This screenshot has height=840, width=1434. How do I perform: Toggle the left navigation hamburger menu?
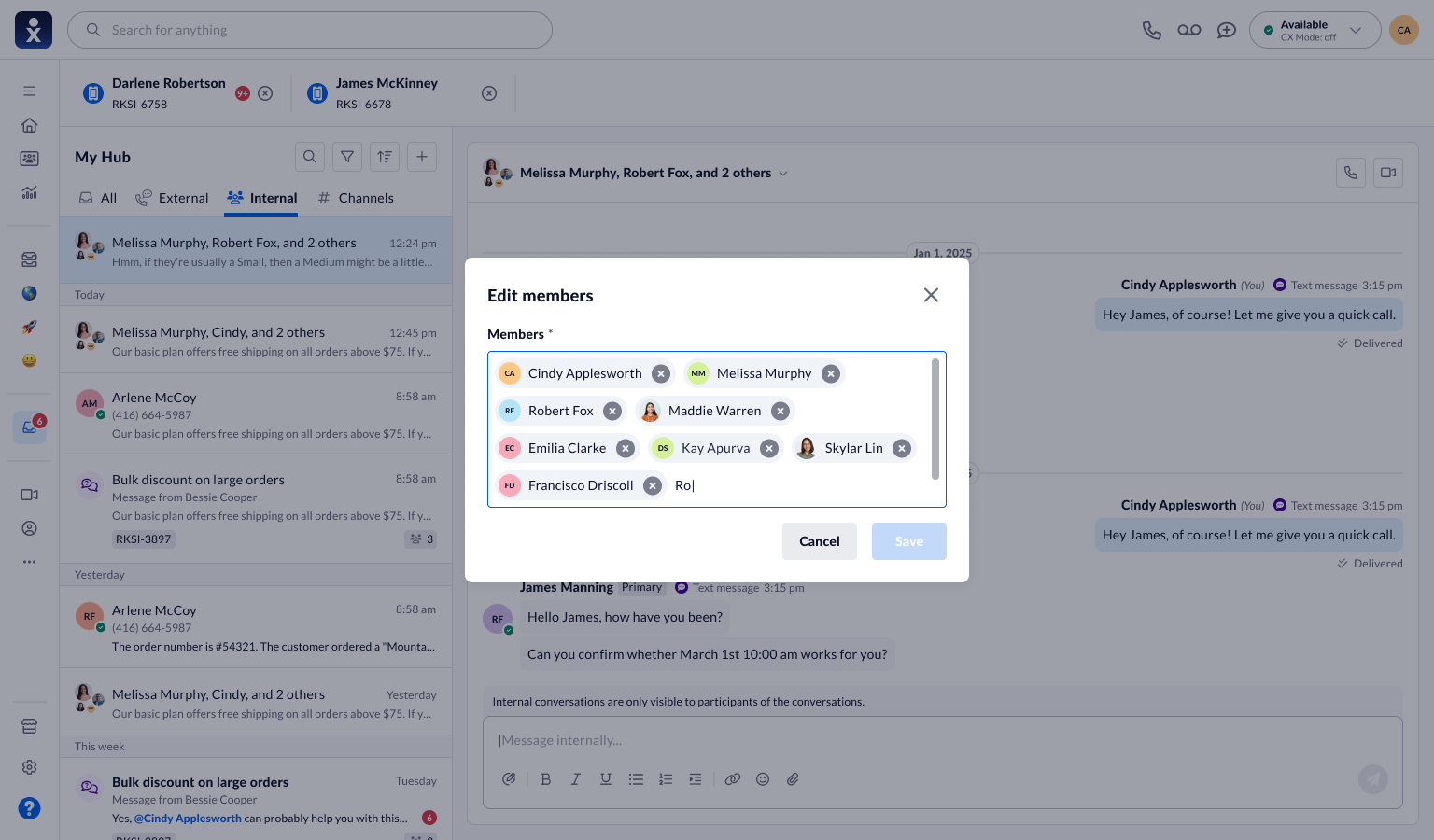[x=30, y=91]
